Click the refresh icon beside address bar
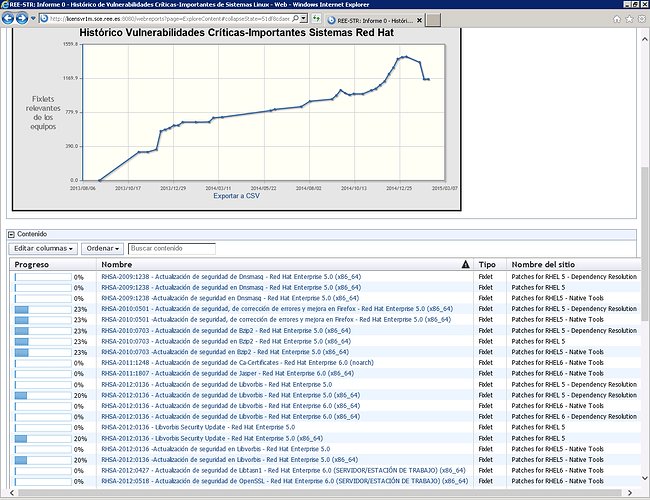This screenshot has width=650, height=500. point(316,19)
